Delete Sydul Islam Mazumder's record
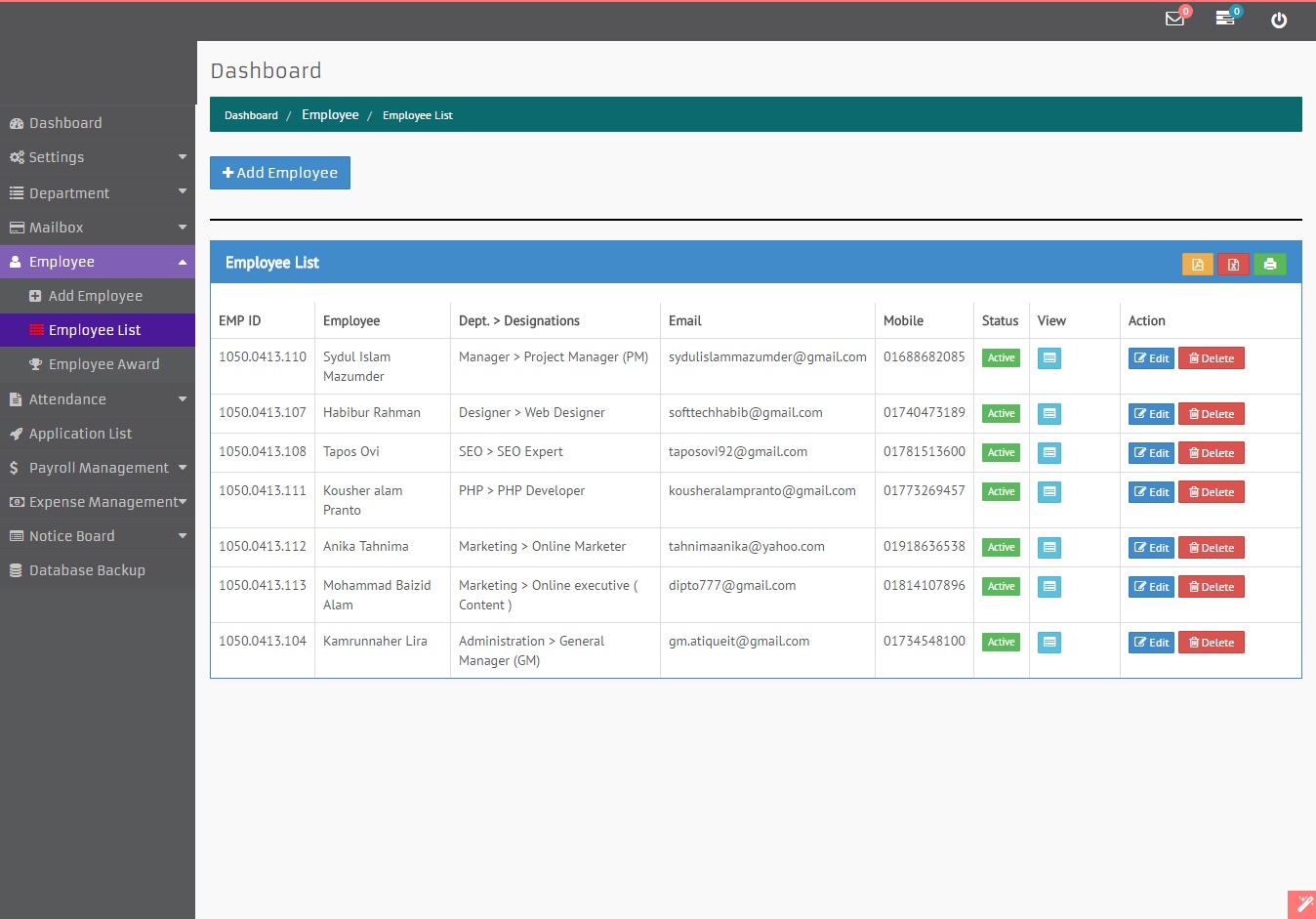Screen dimensions: 1316x919 [1212, 358]
